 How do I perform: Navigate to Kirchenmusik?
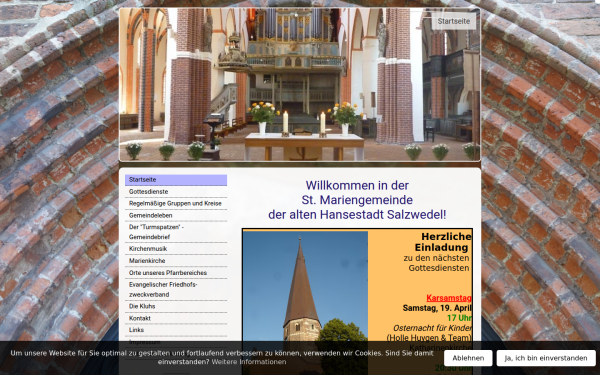tap(176, 249)
